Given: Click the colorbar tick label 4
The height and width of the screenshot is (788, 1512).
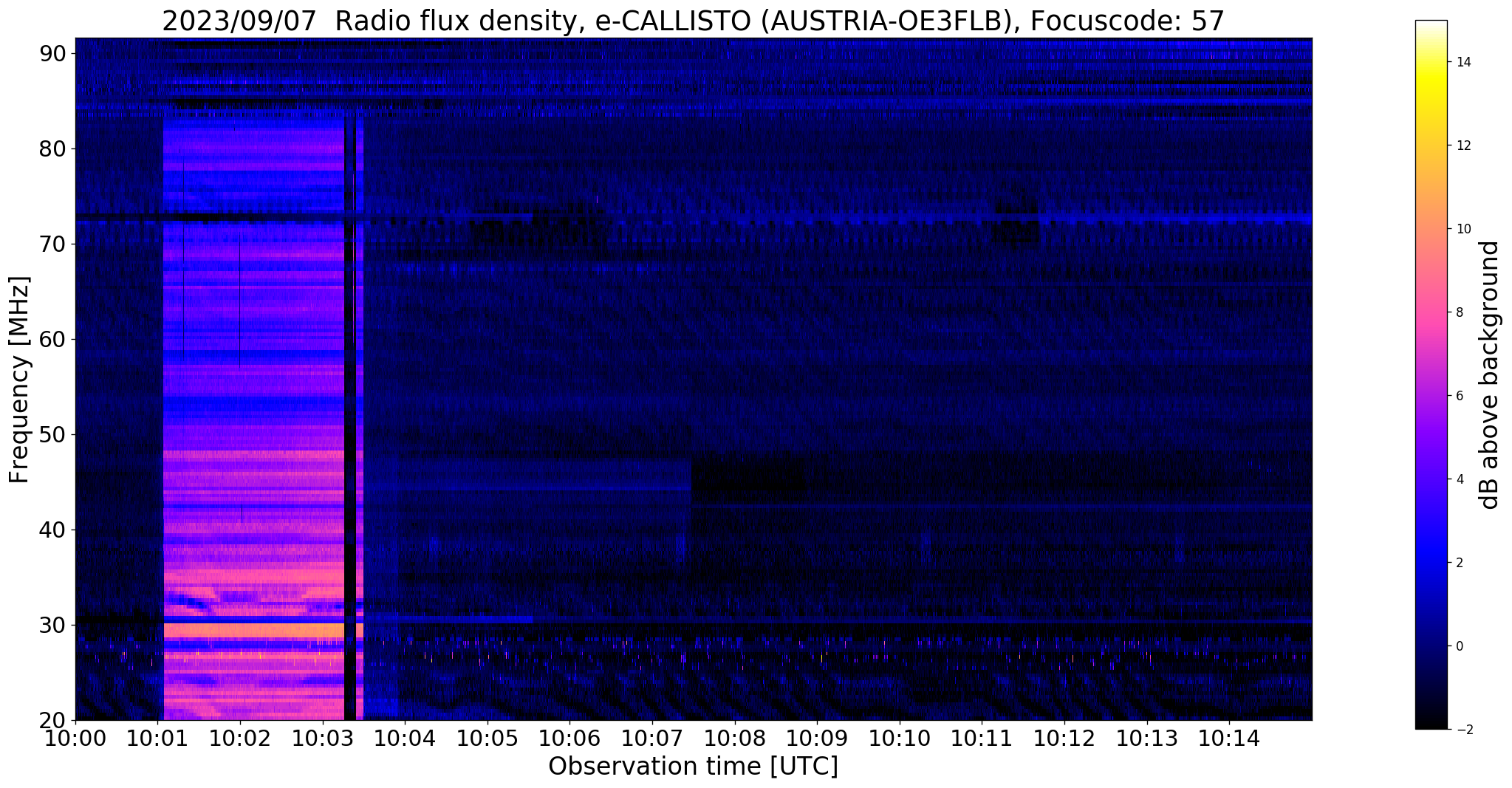Looking at the screenshot, I should pyautogui.click(x=1459, y=479).
